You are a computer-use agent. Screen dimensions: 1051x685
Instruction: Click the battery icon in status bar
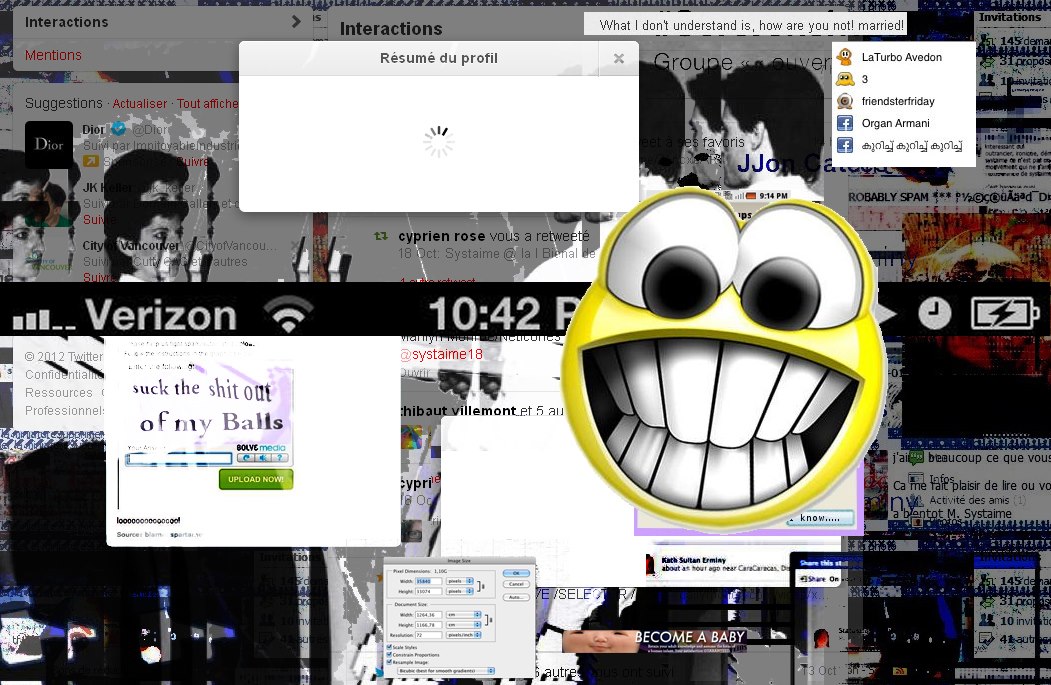(x=1003, y=314)
